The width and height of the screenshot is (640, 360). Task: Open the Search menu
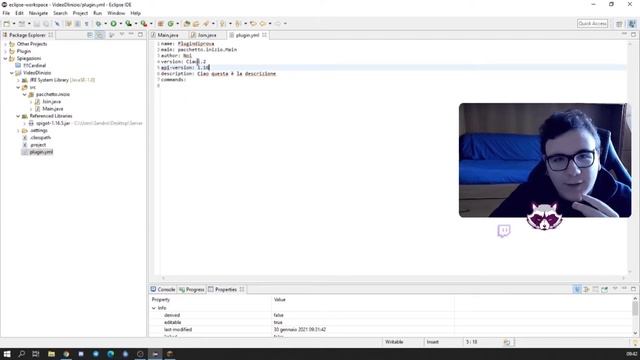[60, 13]
